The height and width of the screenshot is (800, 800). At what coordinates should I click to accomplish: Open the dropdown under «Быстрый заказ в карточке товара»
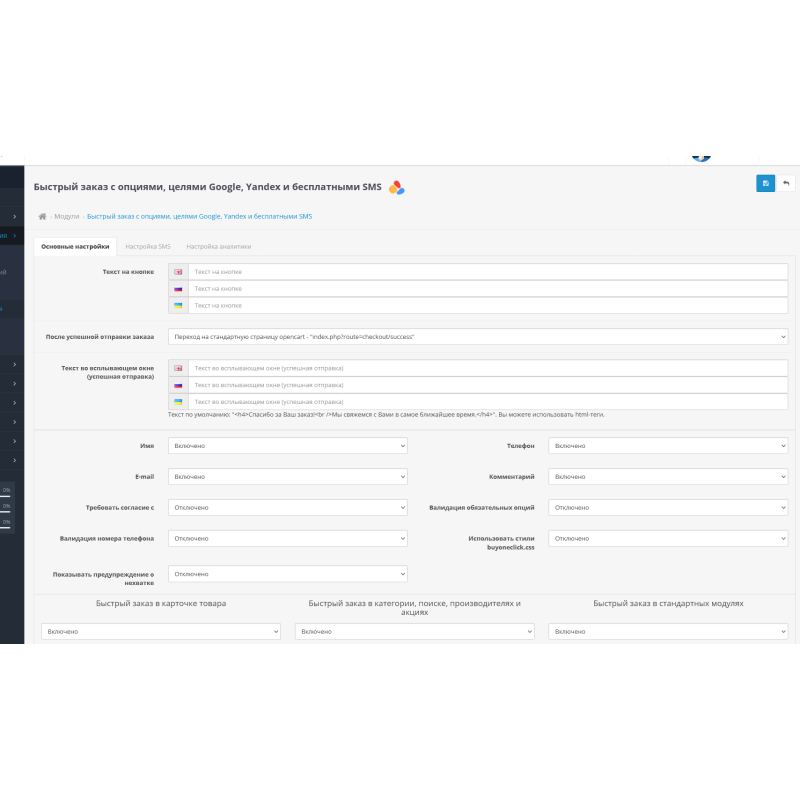coord(160,631)
